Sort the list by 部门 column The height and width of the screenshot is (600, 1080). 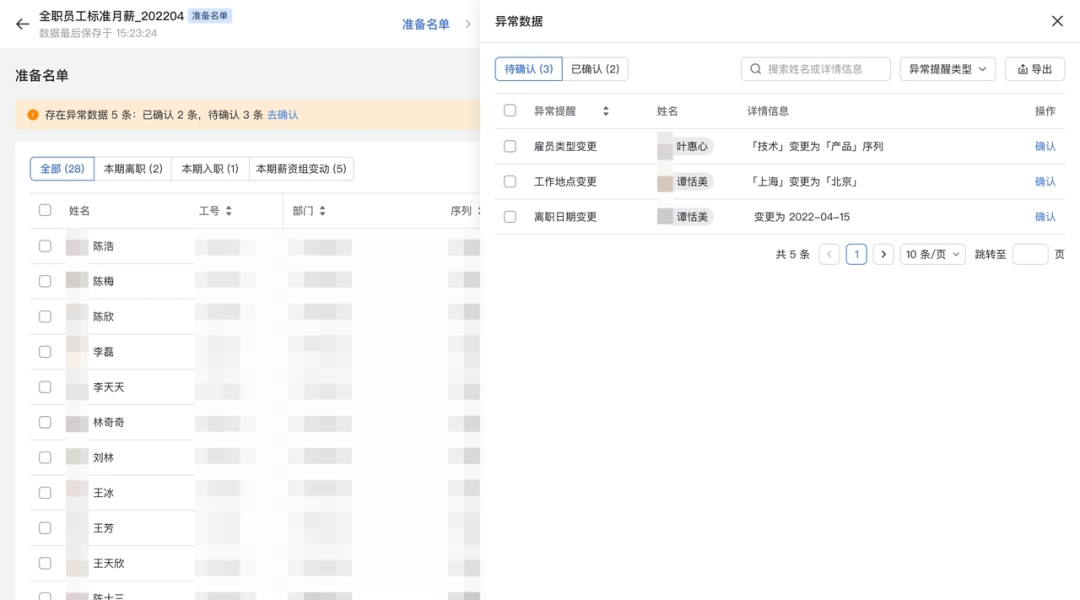pos(322,211)
